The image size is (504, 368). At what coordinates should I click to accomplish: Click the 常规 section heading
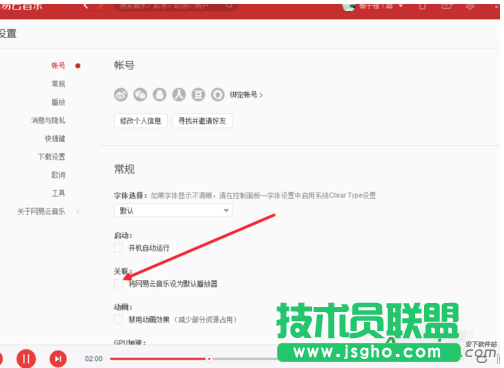(124, 169)
